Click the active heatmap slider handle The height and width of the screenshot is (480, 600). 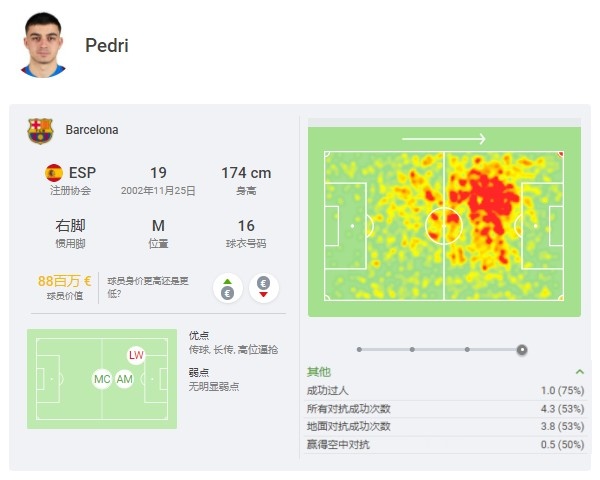point(522,350)
